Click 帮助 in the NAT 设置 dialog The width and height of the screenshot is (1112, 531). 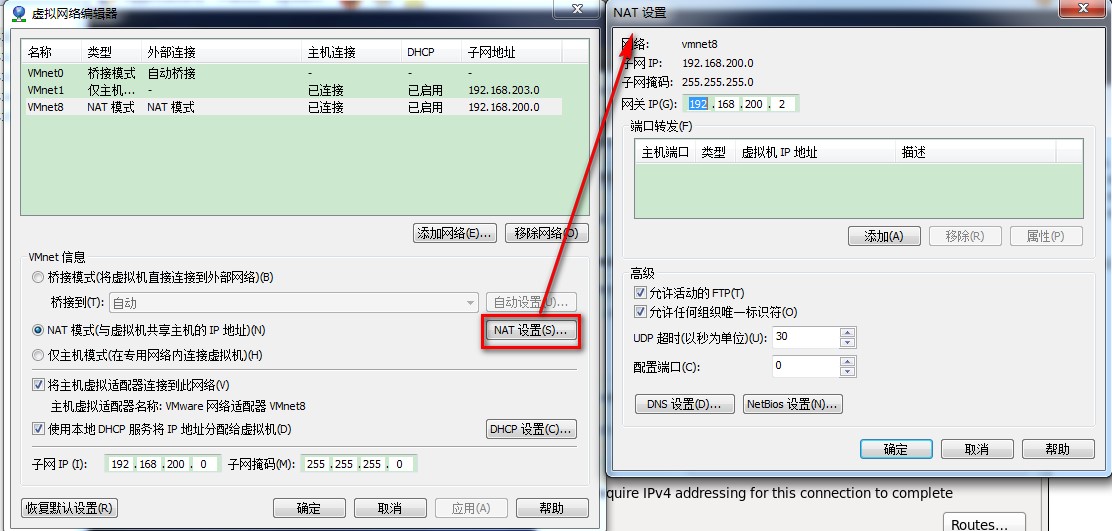(1057, 449)
